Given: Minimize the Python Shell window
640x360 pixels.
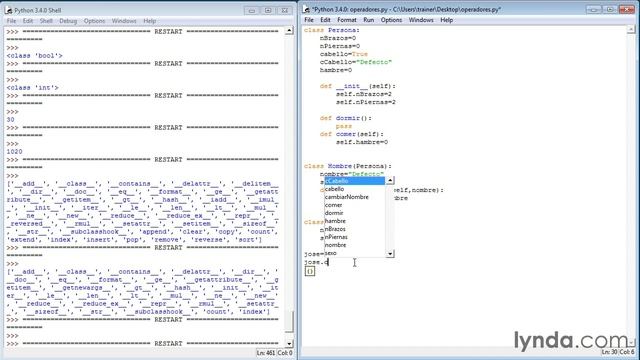Looking at the screenshot, I should coord(251,10).
